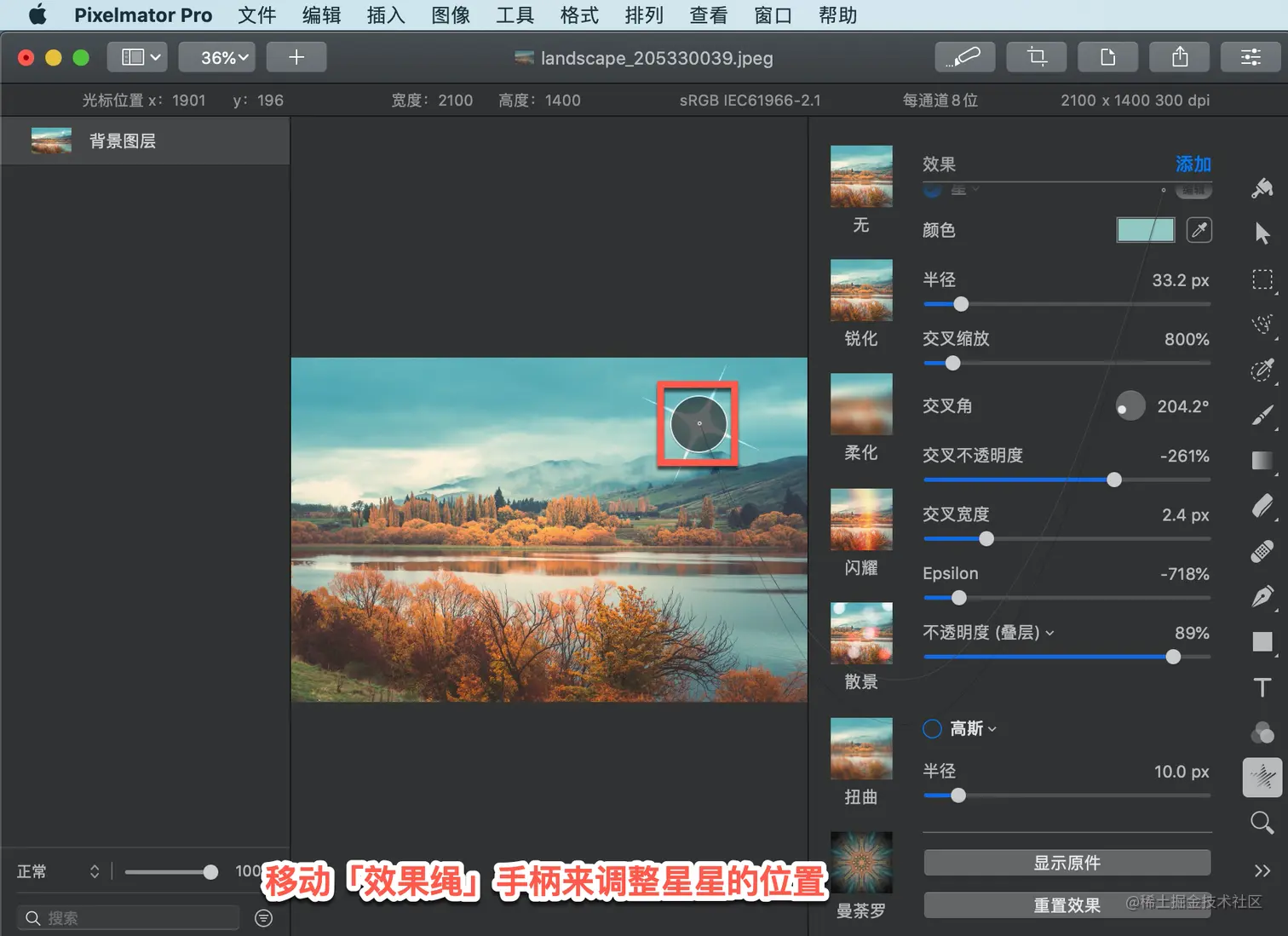Click the document page toolbar icon
1288x936 pixels.
pyautogui.click(x=1108, y=57)
